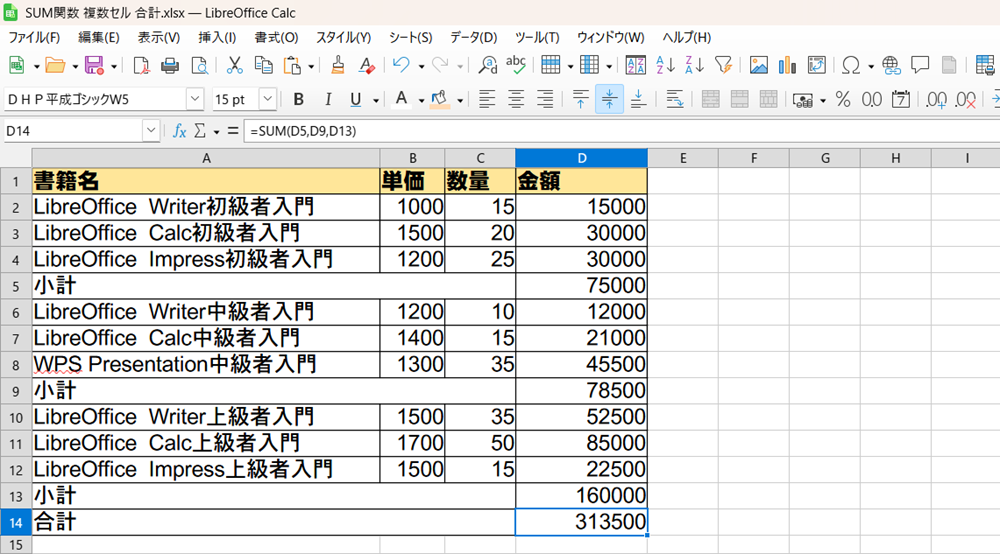
Task: Open the Function Wizard (fx)
Action: 180,131
